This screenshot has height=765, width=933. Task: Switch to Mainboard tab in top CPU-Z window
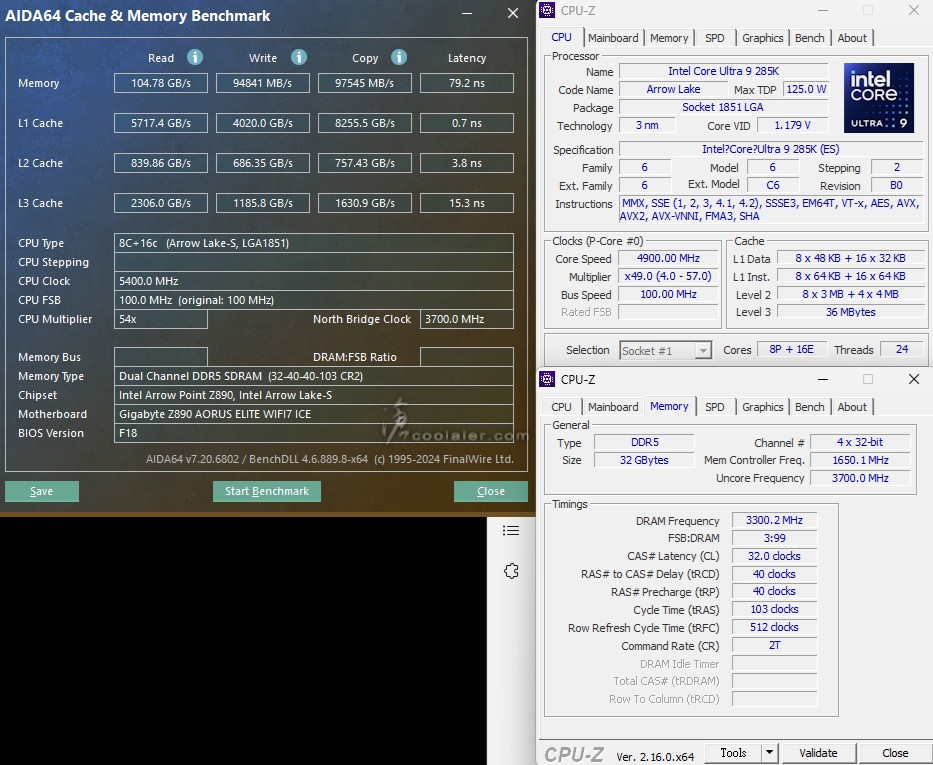pyautogui.click(x=613, y=38)
